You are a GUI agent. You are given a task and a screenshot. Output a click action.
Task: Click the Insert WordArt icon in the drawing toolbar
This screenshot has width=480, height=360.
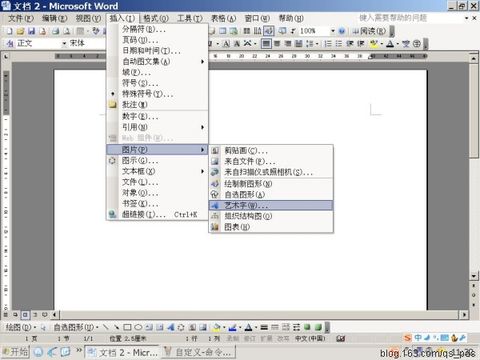point(170,327)
